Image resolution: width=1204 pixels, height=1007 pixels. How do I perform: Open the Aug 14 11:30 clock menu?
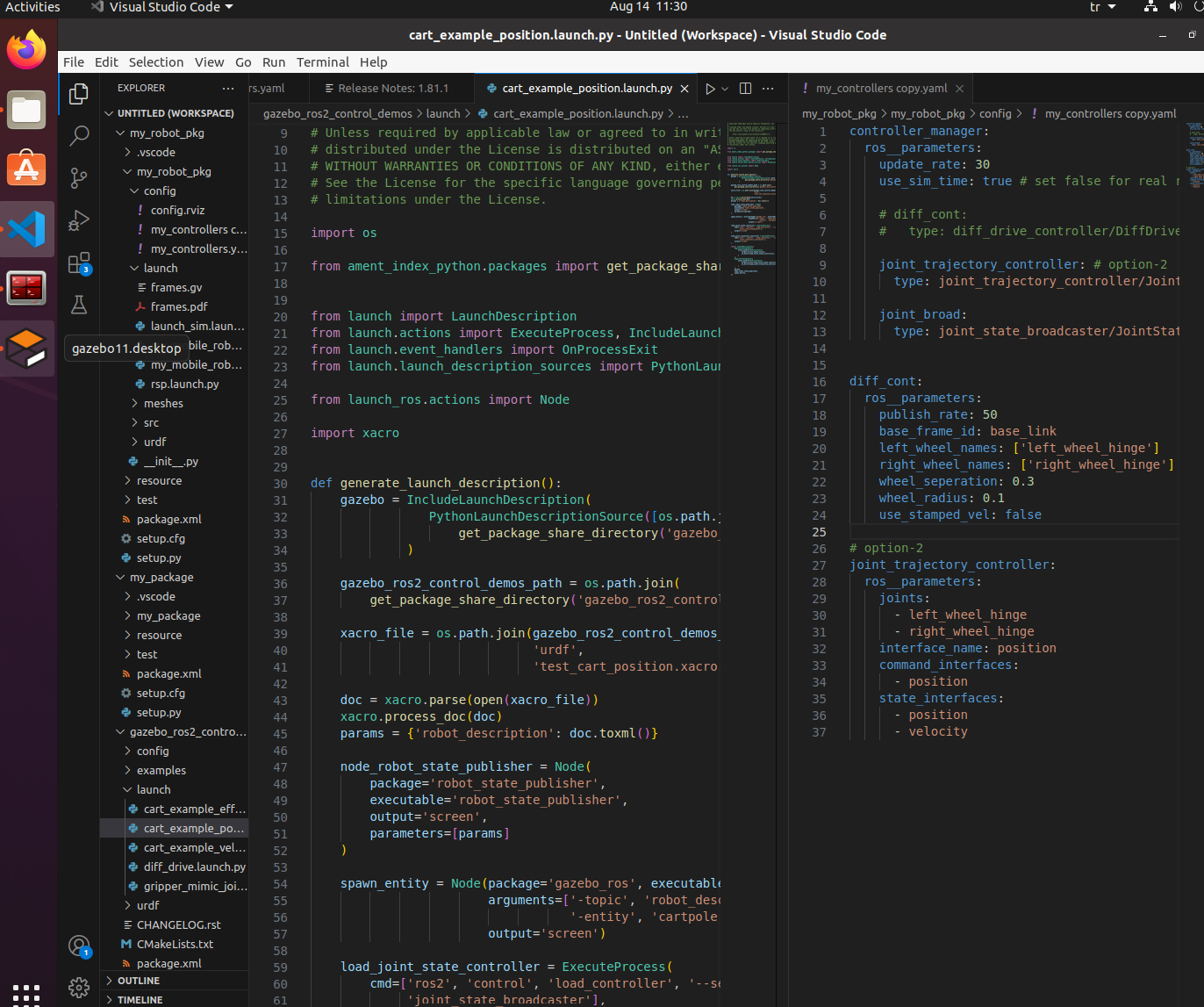(x=649, y=7)
